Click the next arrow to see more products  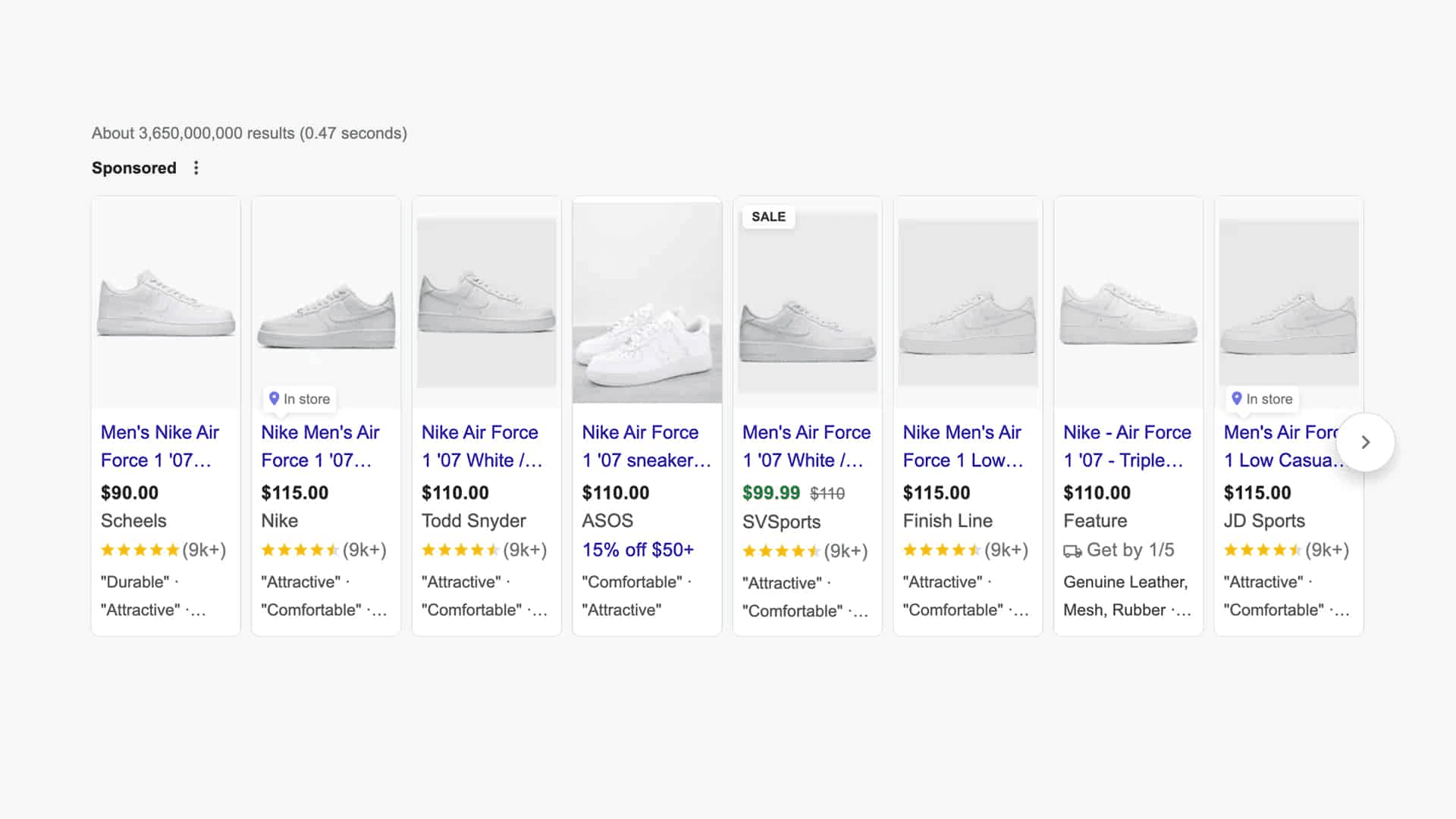[x=1366, y=442]
